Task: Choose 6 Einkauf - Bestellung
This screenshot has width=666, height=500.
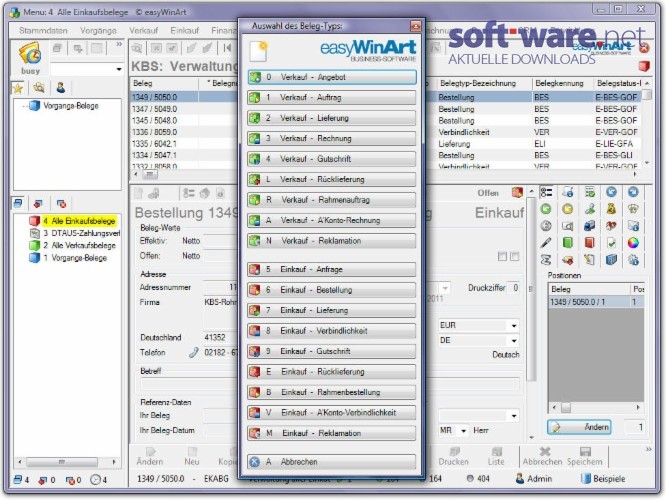Action: tap(332, 290)
